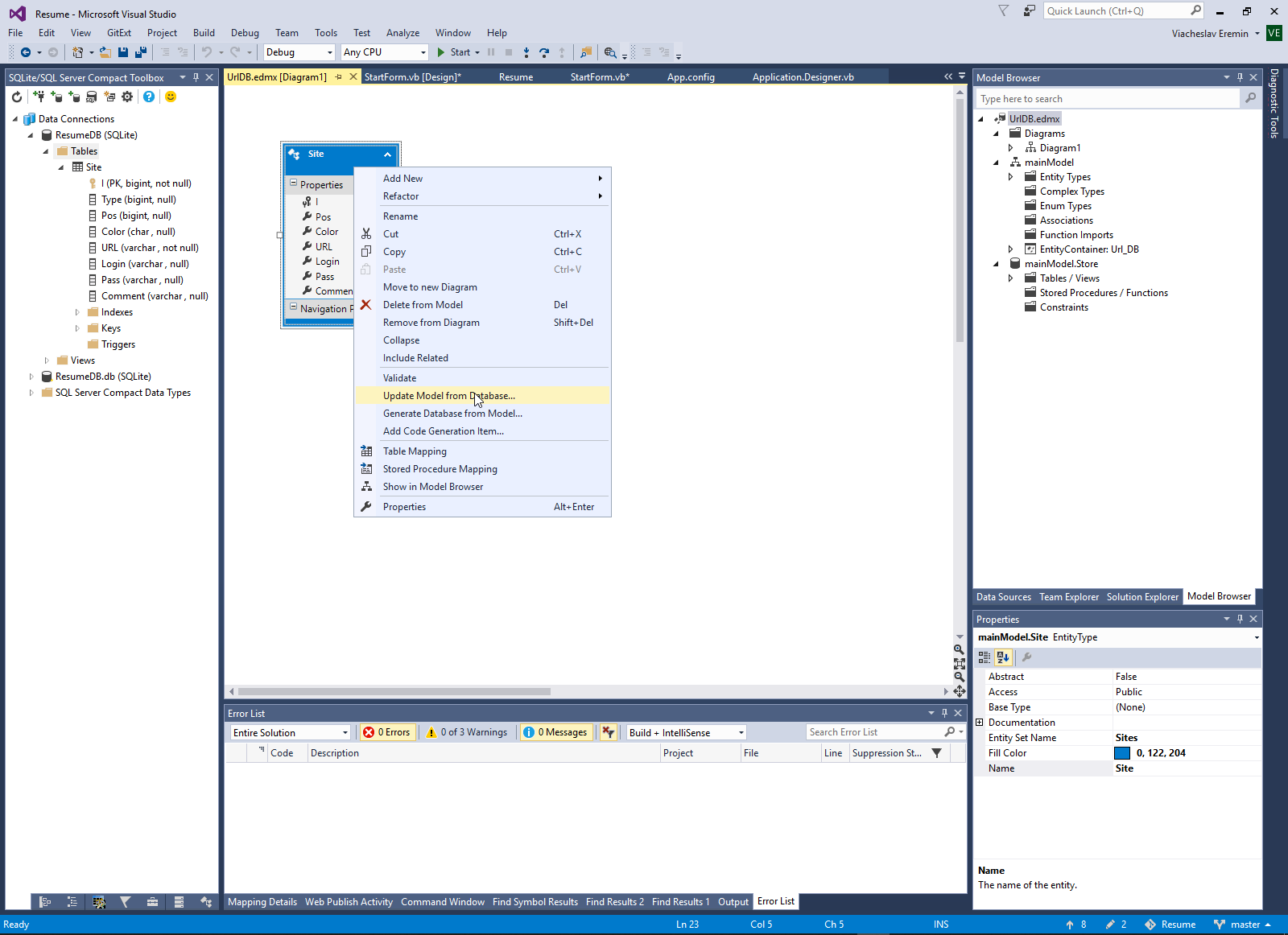Open the Property Pages wrench in Properties panel
The image size is (1288, 935).
point(1026,657)
